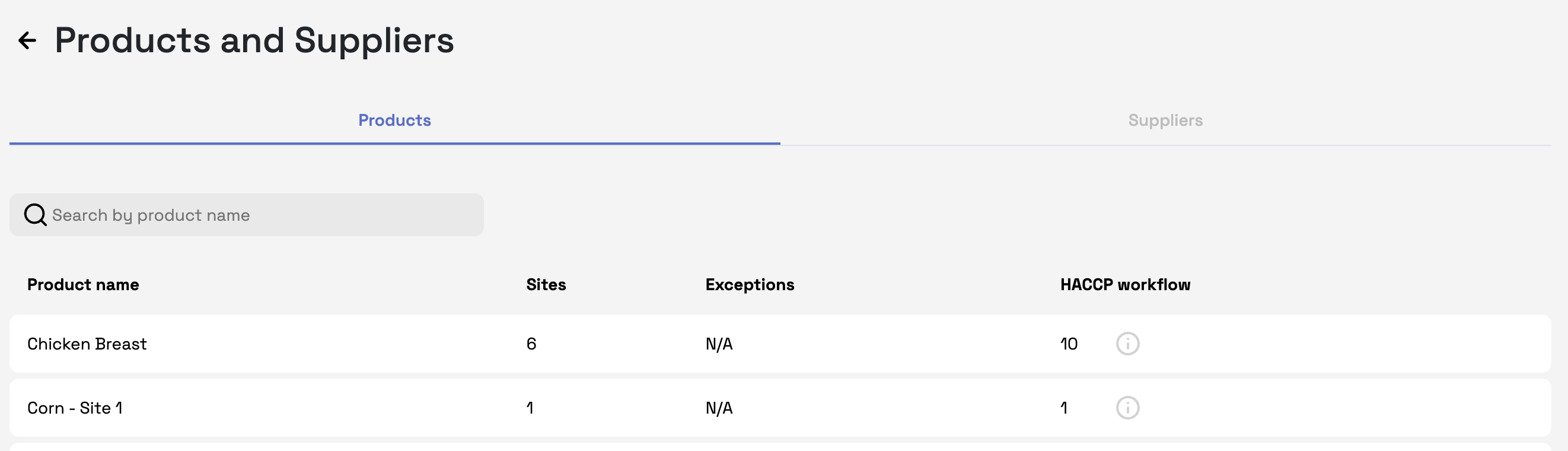Viewport: 1568px width, 451px height.
Task: Click Chicken Breast HACCP workflow count 10
Action: [1069, 344]
